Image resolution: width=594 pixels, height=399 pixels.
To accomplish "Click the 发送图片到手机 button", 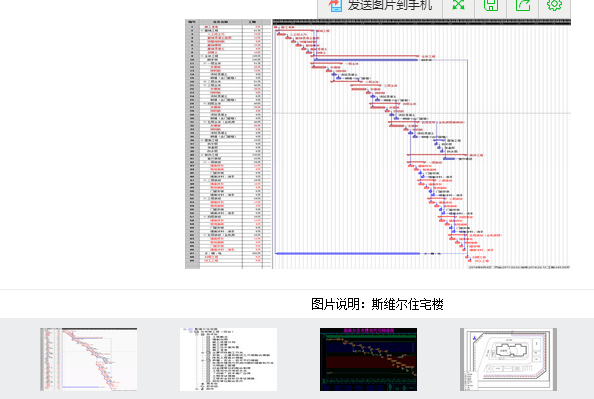I will tap(380, 5).
